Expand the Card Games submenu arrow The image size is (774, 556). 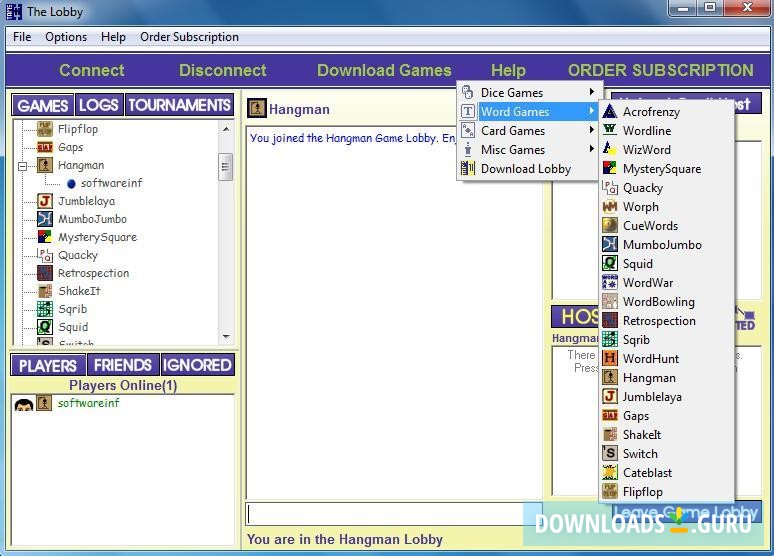click(591, 130)
